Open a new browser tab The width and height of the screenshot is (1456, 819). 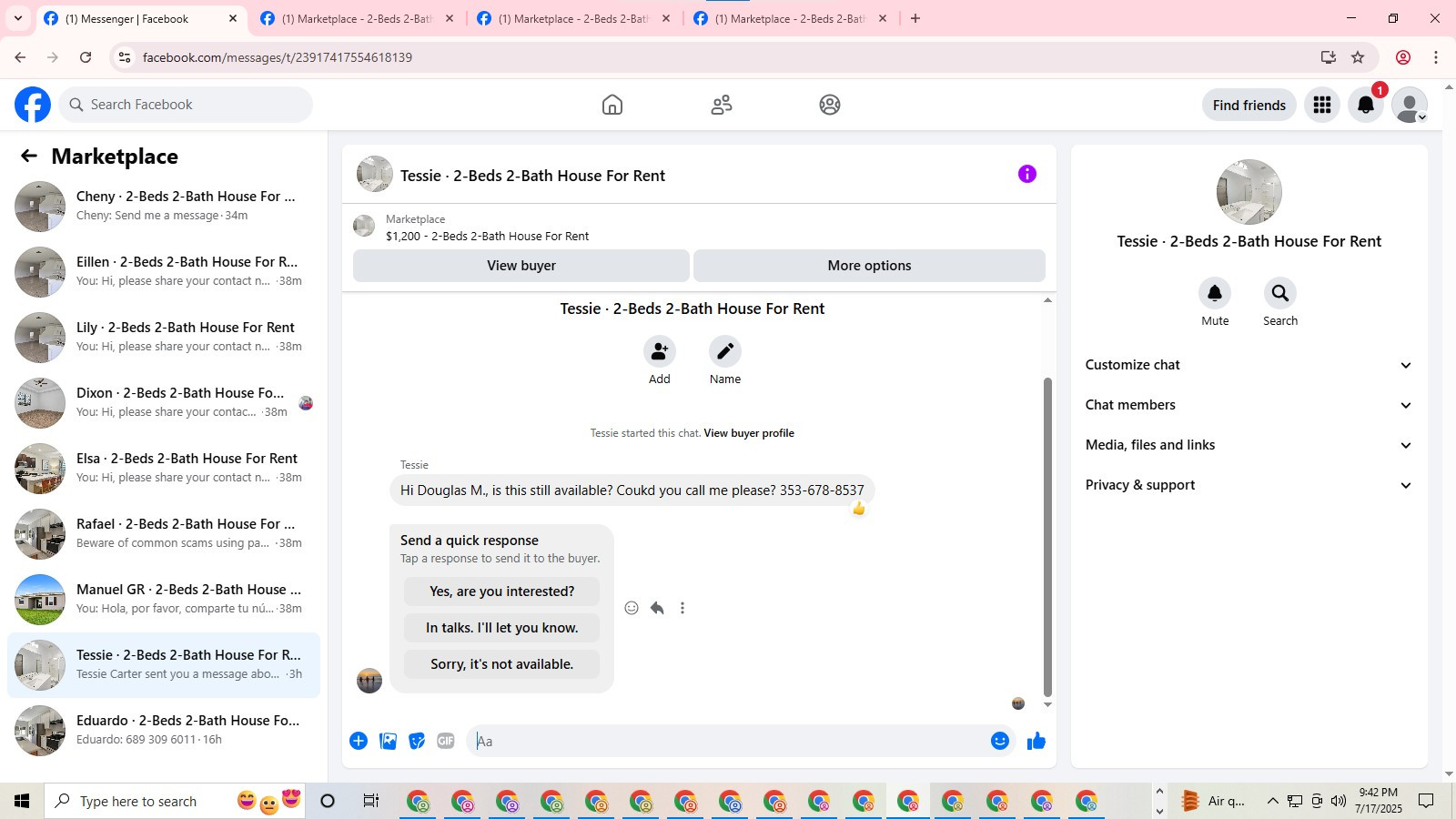pyautogui.click(x=915, y=18)
